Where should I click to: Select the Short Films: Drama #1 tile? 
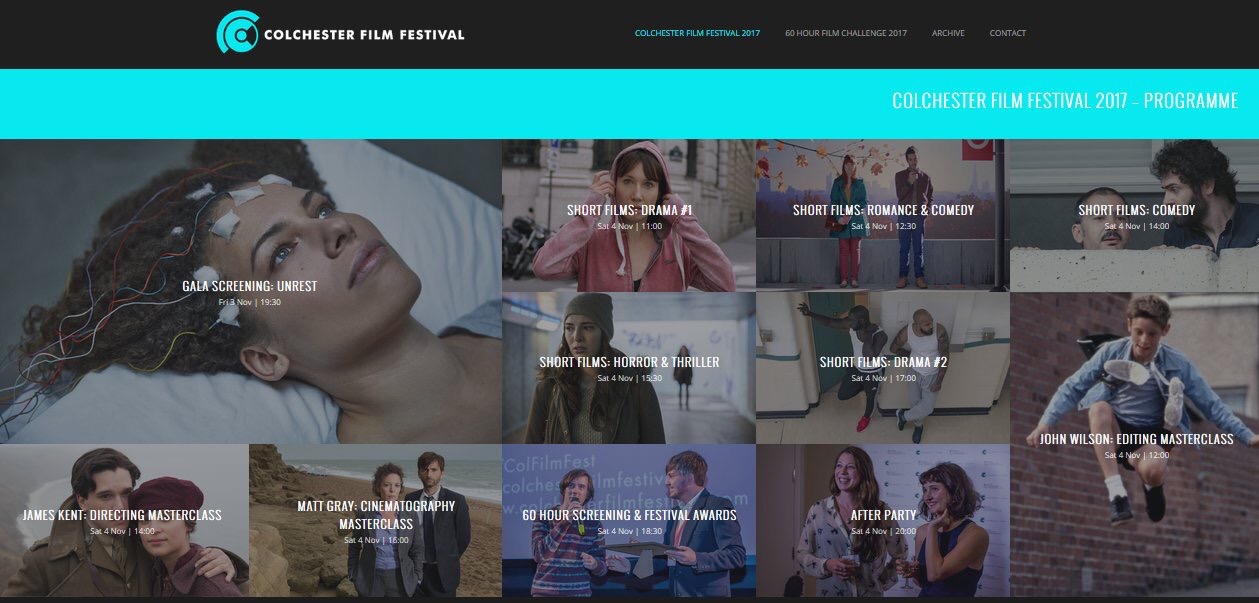pos(629,215)
